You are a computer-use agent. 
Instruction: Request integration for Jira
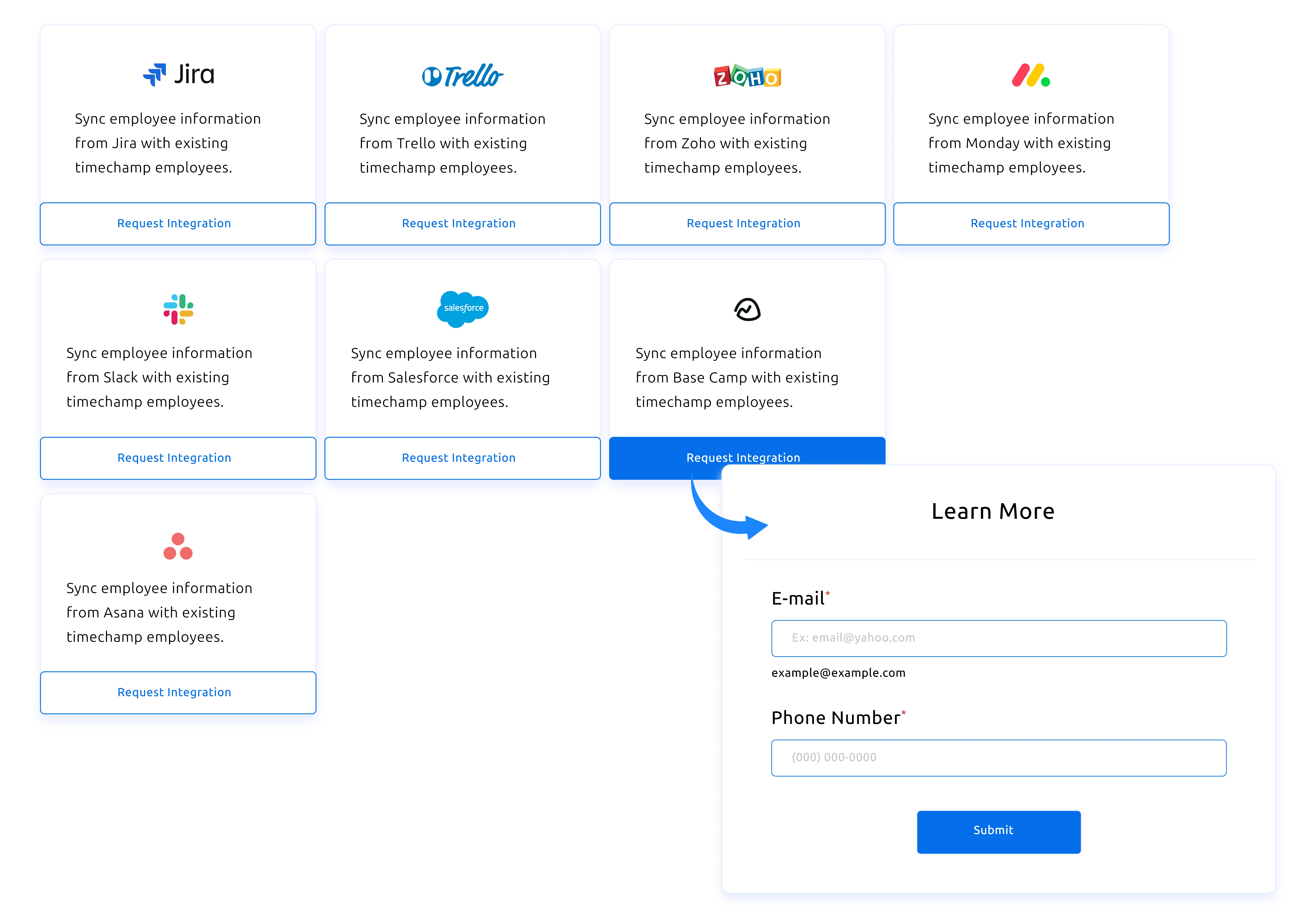178,223
